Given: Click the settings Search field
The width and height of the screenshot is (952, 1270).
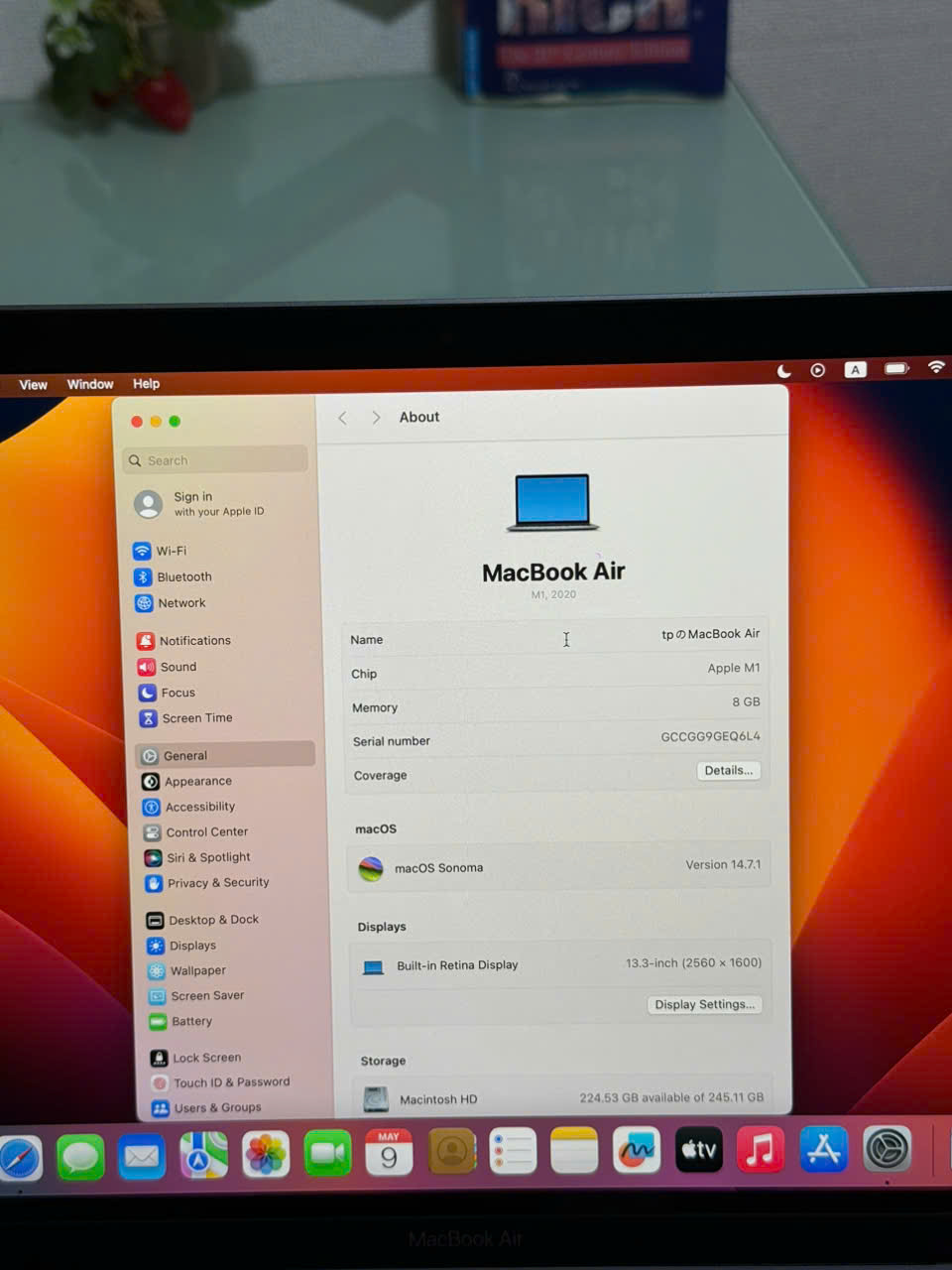Looking at the screenshot, I should [x=215, y=459].
